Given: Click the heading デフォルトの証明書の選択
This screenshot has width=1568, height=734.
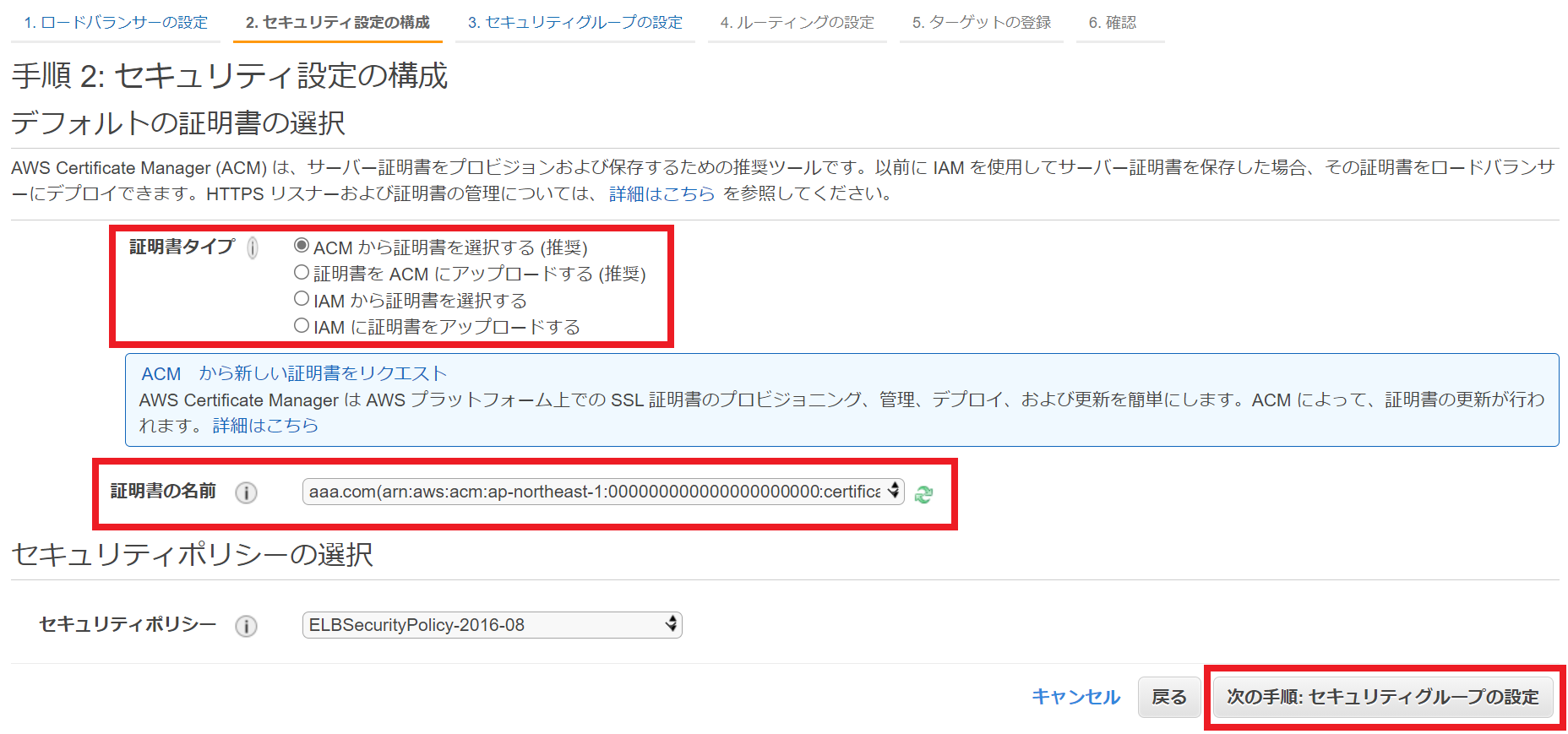Looking at the screenshot, I should (x=178, y=123).
